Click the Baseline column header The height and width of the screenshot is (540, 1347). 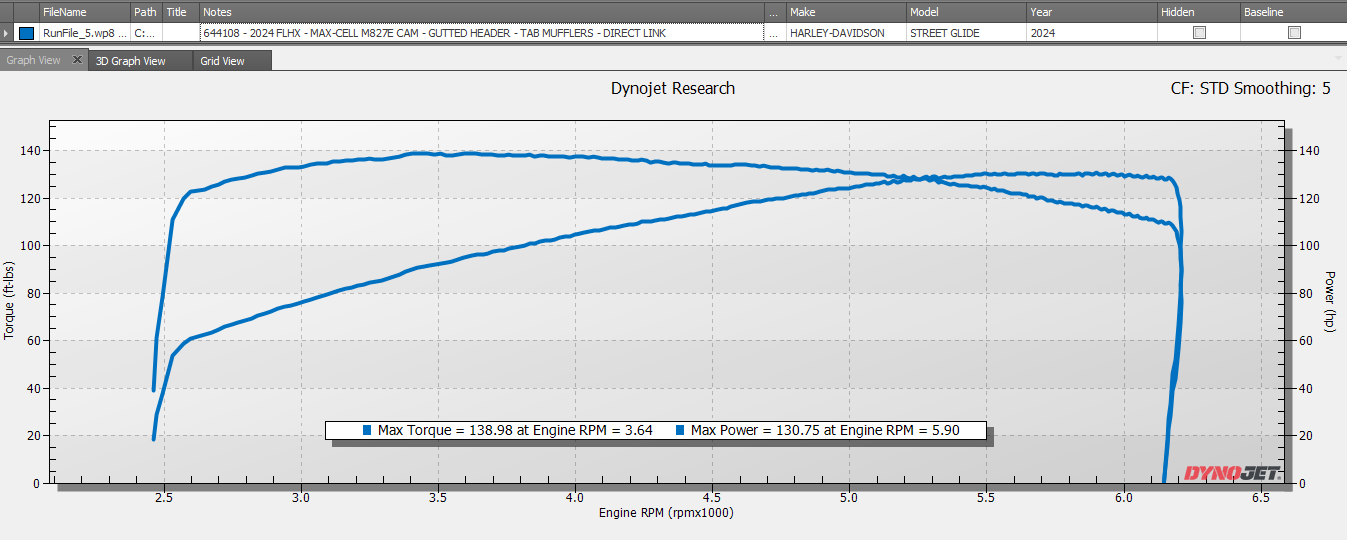click(1293, 12)
